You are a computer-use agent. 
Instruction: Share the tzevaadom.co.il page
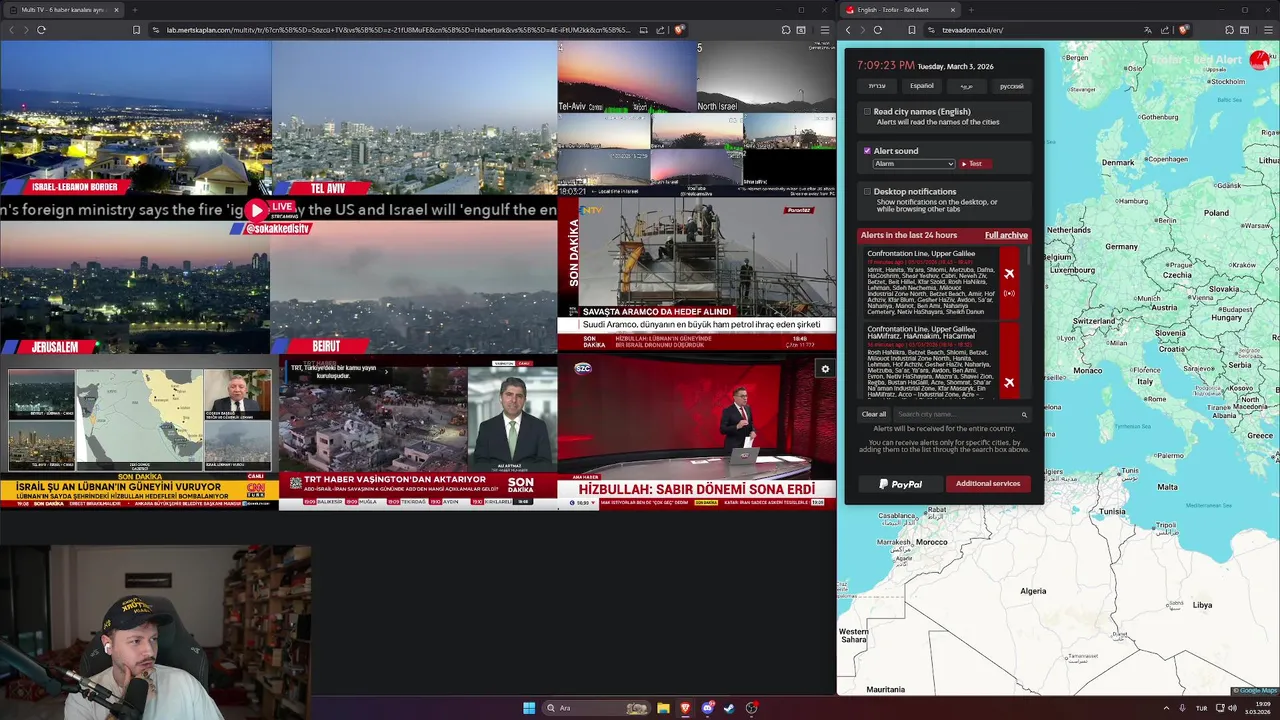(1165, 30)
